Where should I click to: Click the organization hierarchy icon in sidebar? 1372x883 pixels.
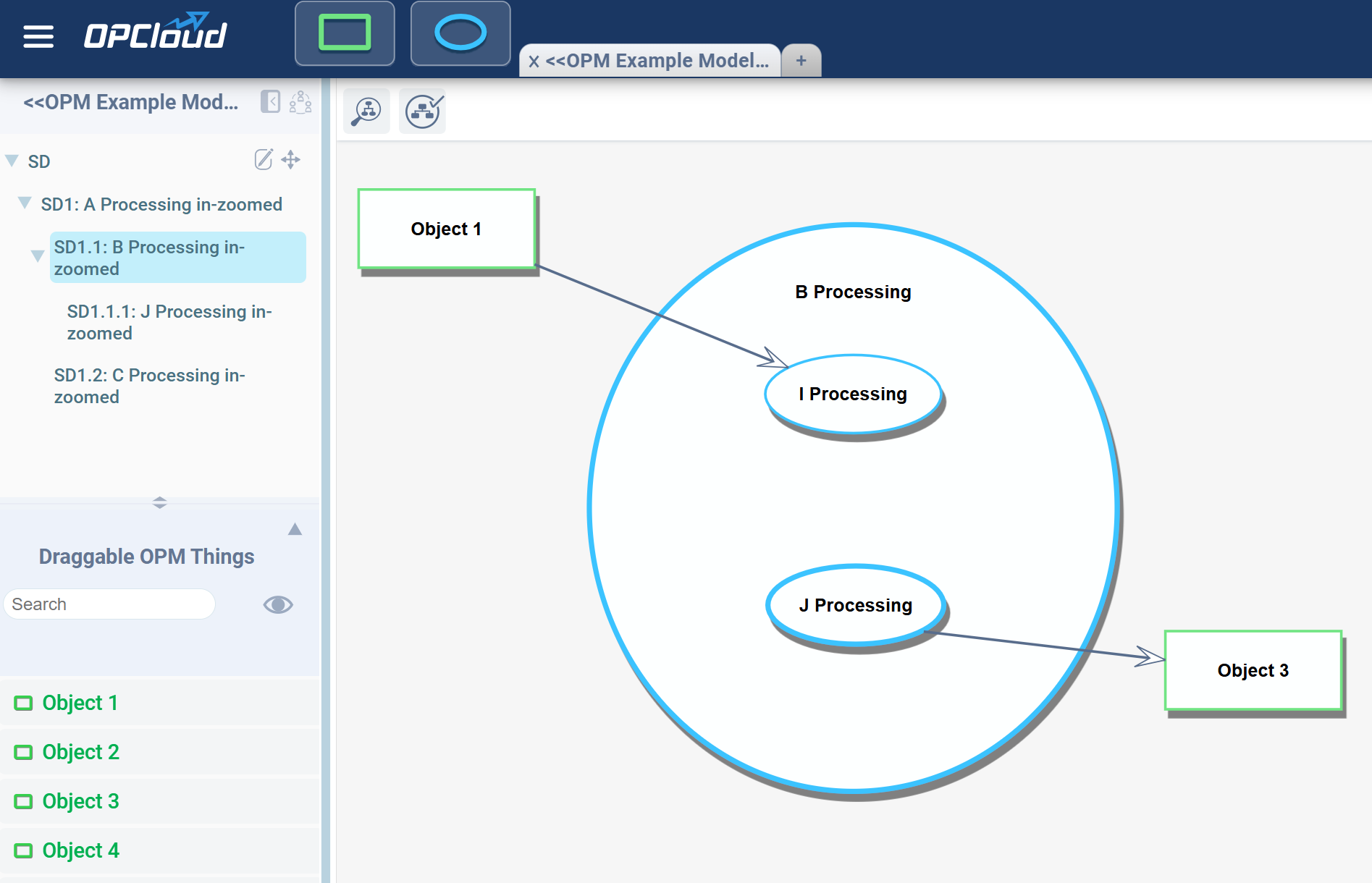(300, 102)
